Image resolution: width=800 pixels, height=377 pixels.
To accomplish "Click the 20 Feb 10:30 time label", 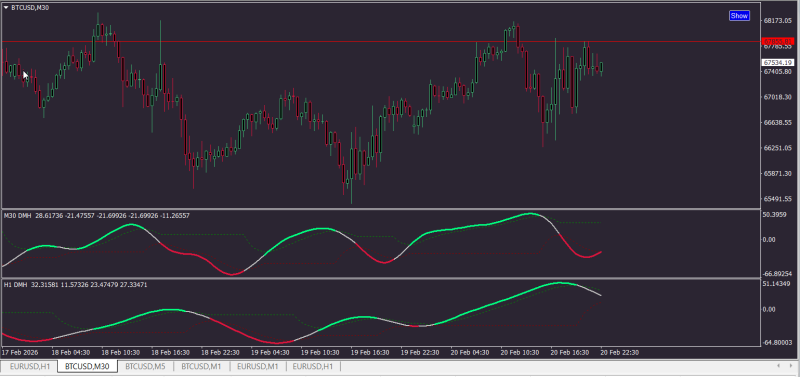I will (520, 353).
